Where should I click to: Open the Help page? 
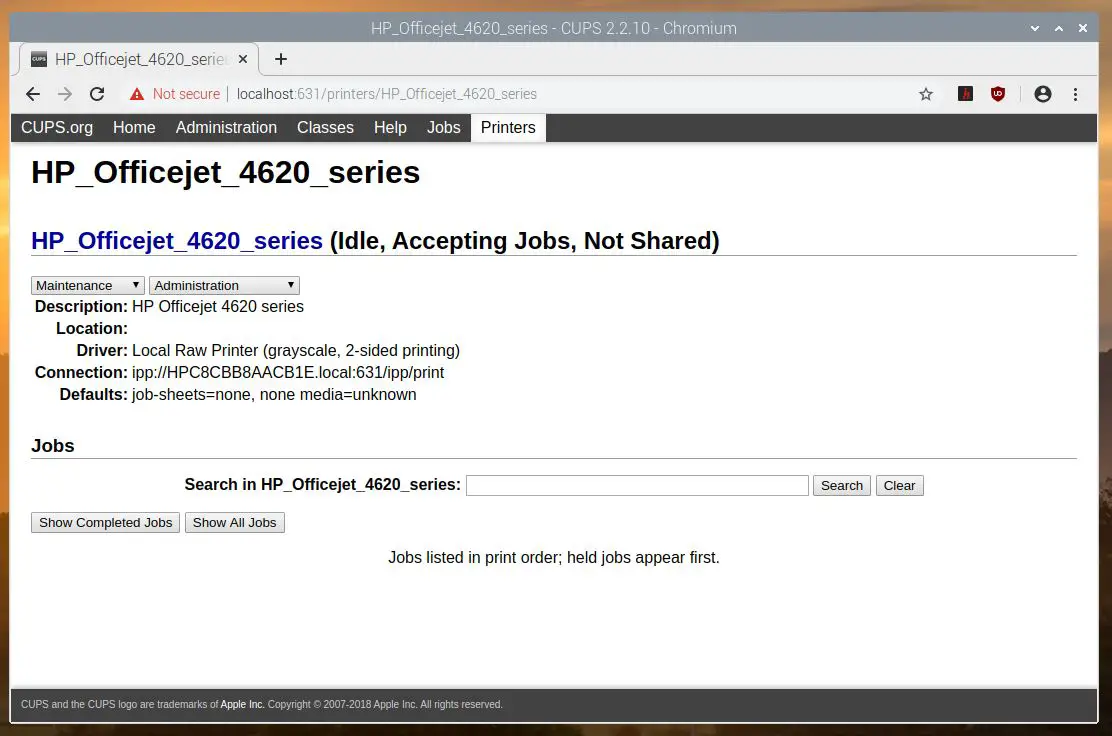390,128
